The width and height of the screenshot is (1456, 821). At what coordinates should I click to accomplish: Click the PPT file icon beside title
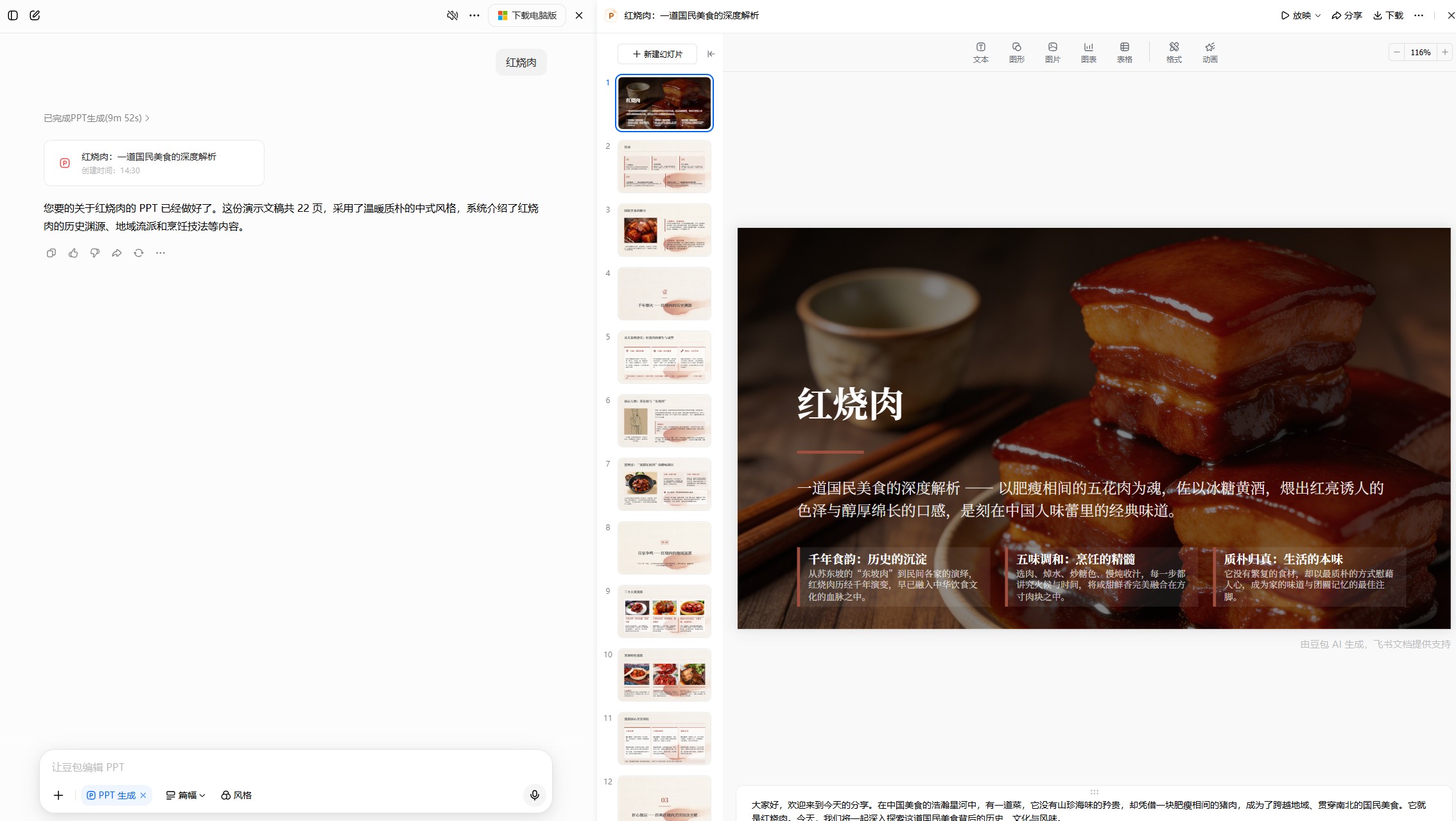coord(611,15)
